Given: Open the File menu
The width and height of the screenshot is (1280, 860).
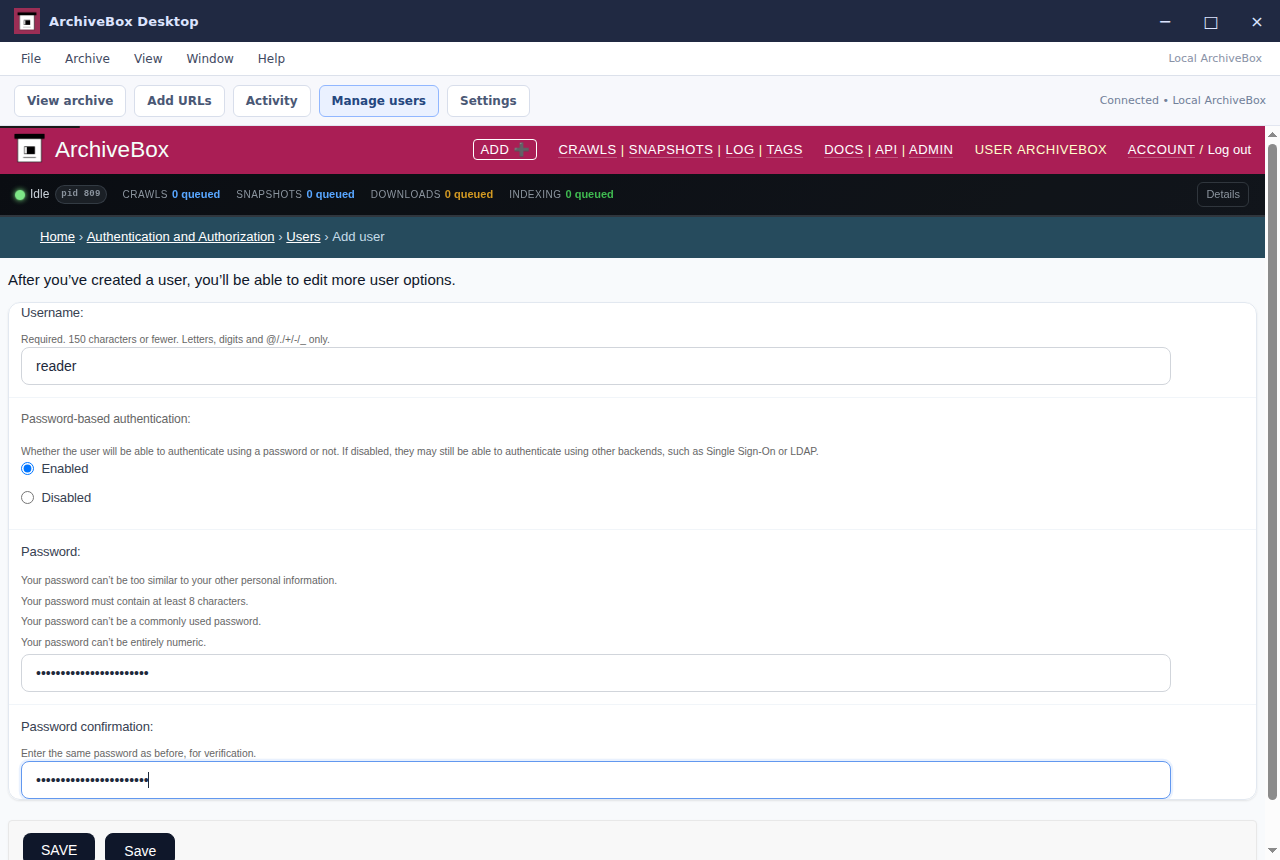Looking at the screenshot, I should (x=31, y=59).
